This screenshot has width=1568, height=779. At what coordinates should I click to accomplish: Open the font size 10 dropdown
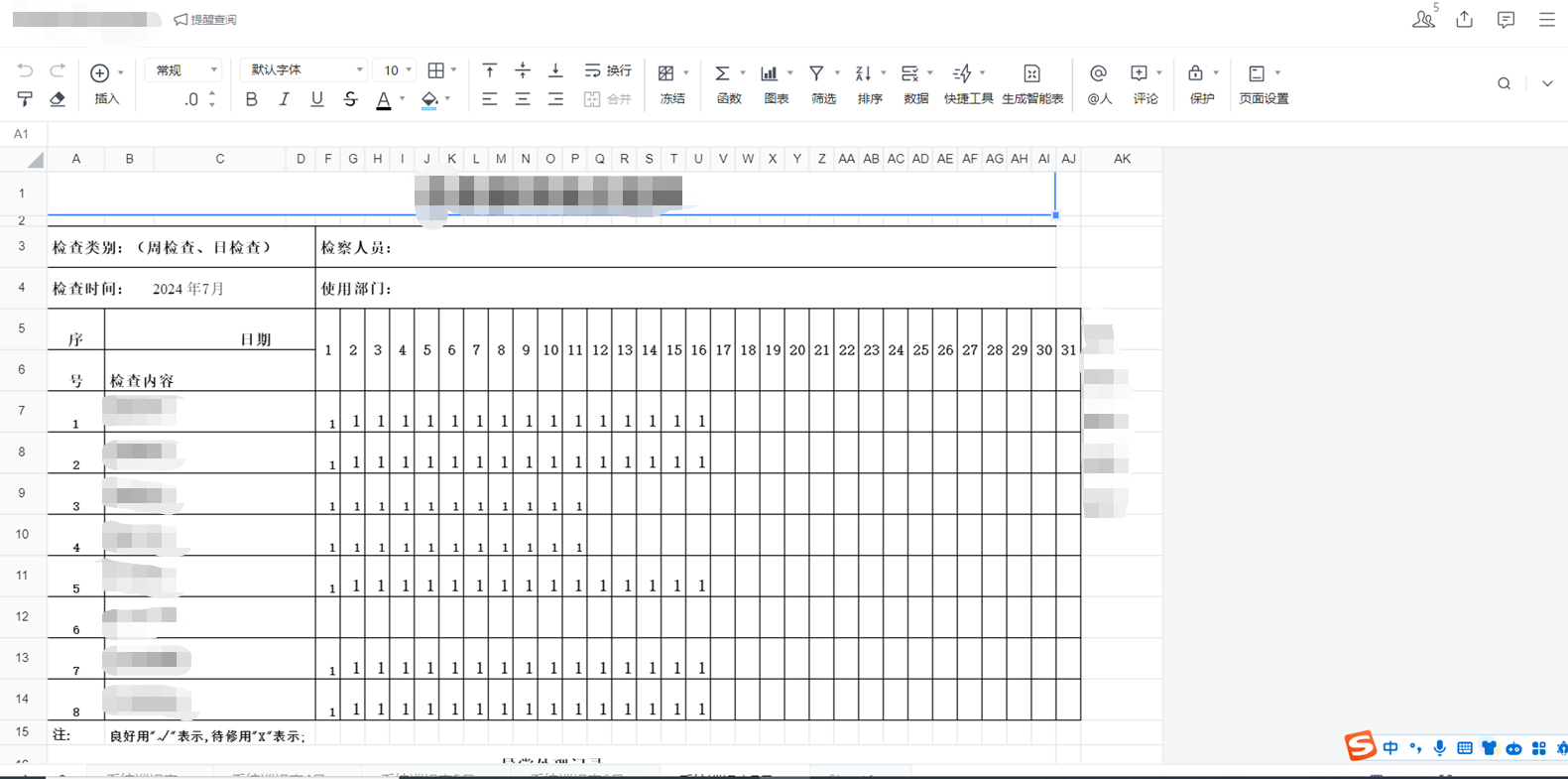[394, 70]
